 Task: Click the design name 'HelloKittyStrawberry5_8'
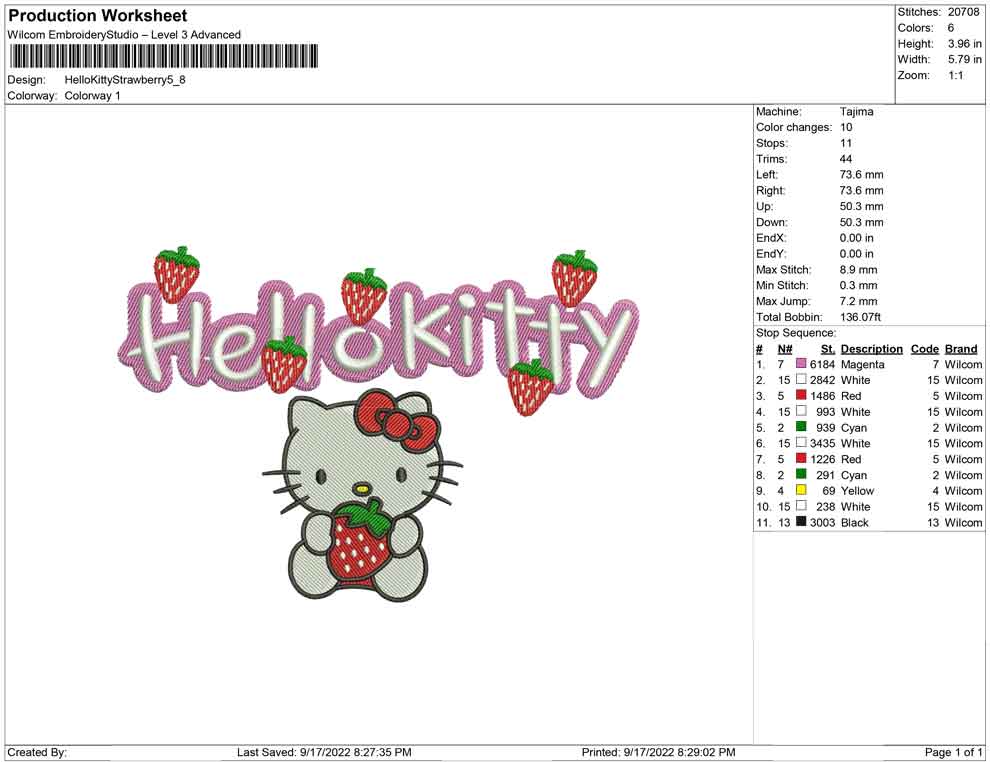125,80
